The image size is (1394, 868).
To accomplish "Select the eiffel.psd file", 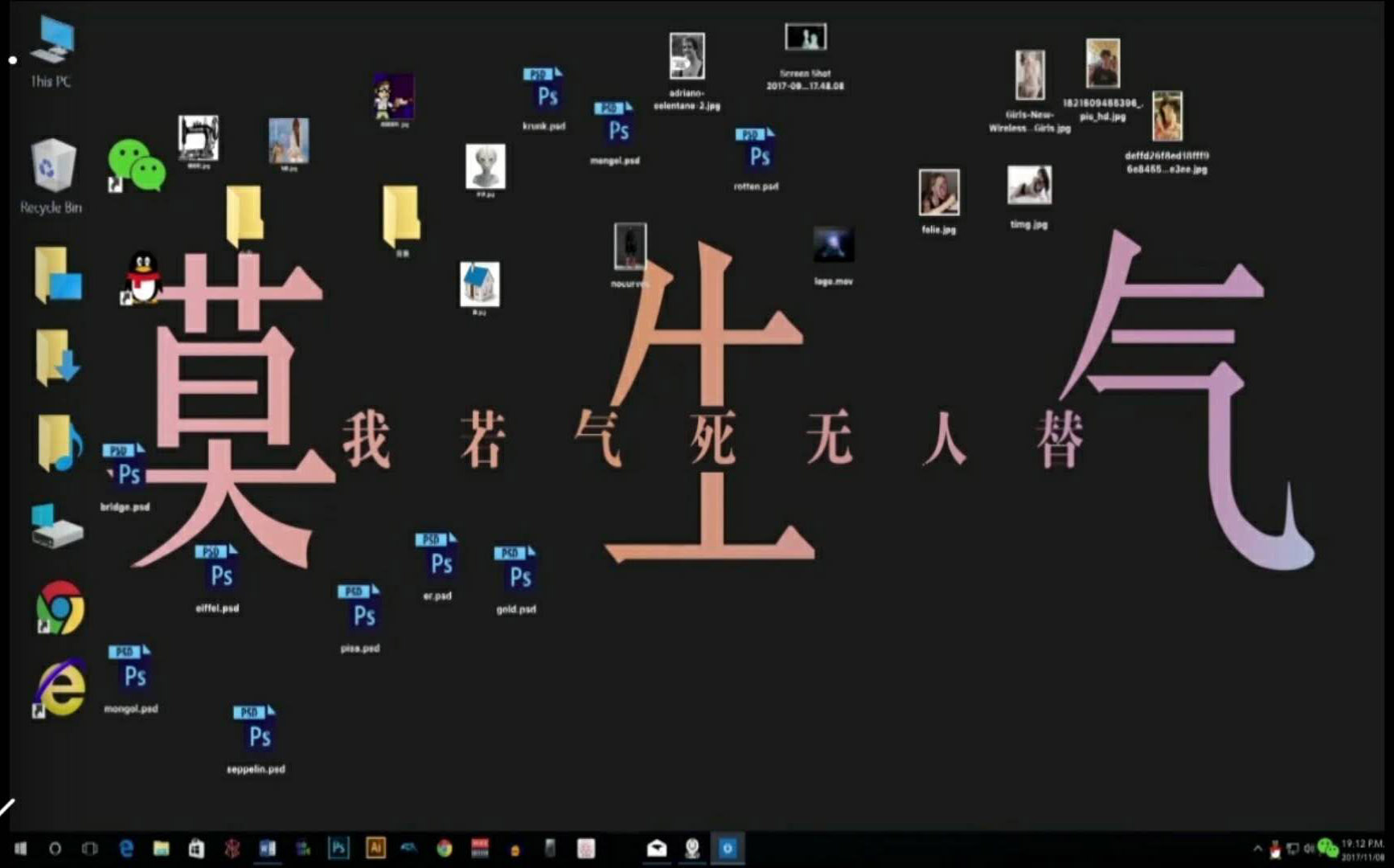I will click(x=217, y=579).
